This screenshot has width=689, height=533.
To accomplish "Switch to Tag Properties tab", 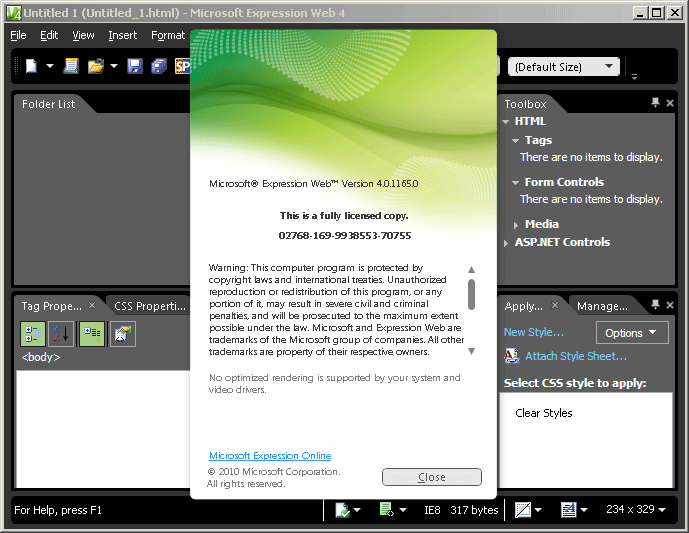I will (x=51, y=306).
